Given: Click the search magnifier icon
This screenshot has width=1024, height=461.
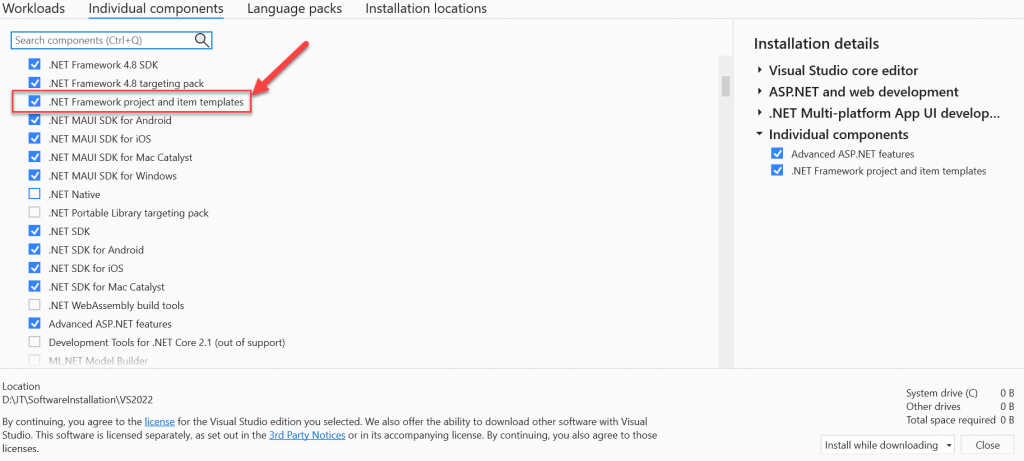Looking at the screenshot, I should click(x=202, y=40).
